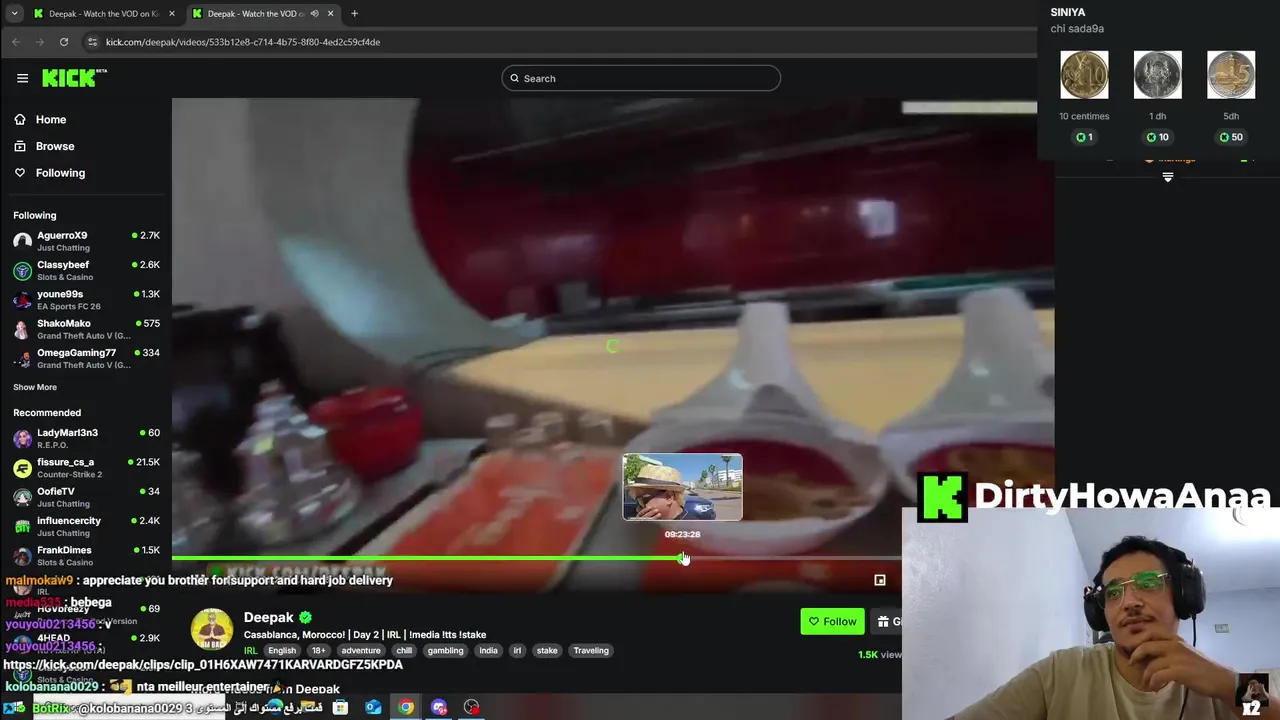1280x720 pixels.
Task: Click the Gift subs button
Action: coord(887,621)
